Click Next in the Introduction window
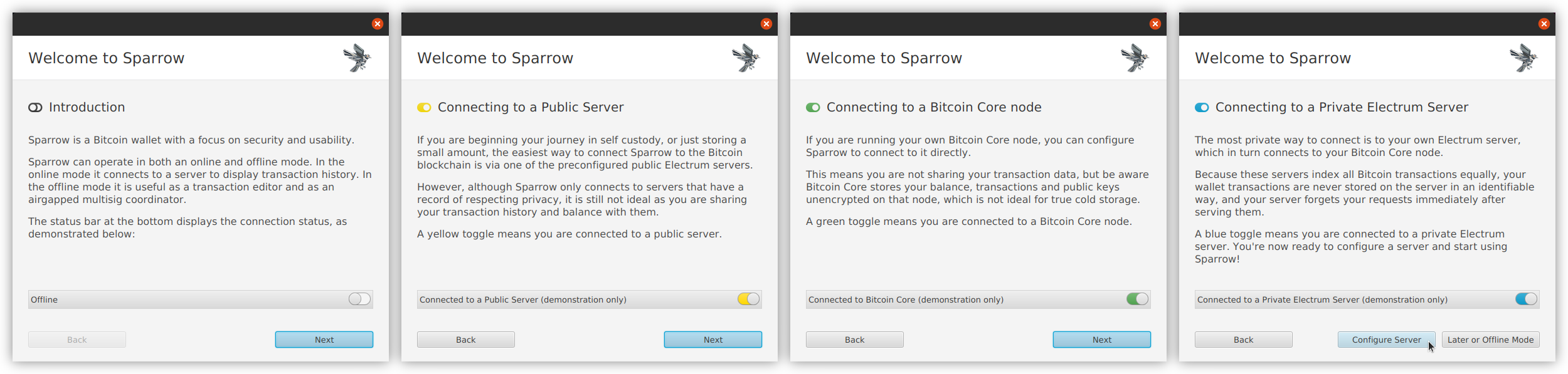The image size is (1568, 374). (324, 340)
